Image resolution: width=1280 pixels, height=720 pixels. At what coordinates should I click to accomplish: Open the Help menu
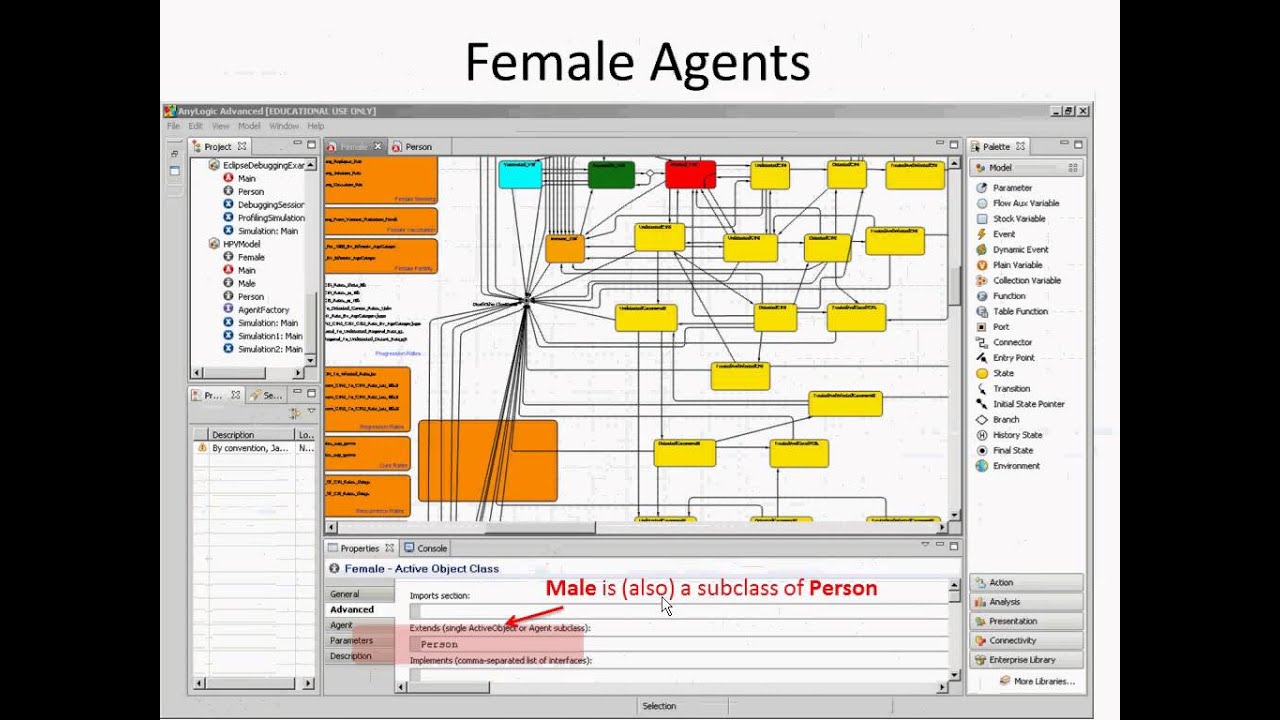pyautogui.click(x=316, y=127)
